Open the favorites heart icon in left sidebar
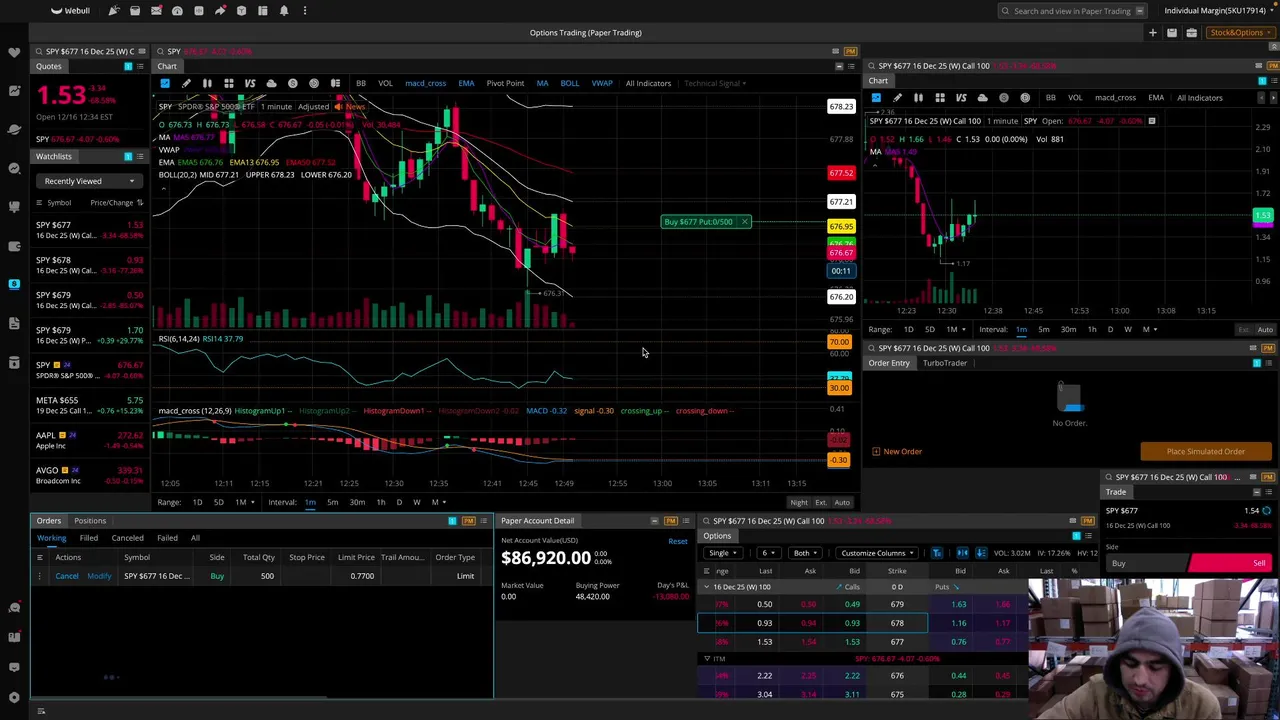The height and width of the screenshot is (720, 1280). point(14,51)
